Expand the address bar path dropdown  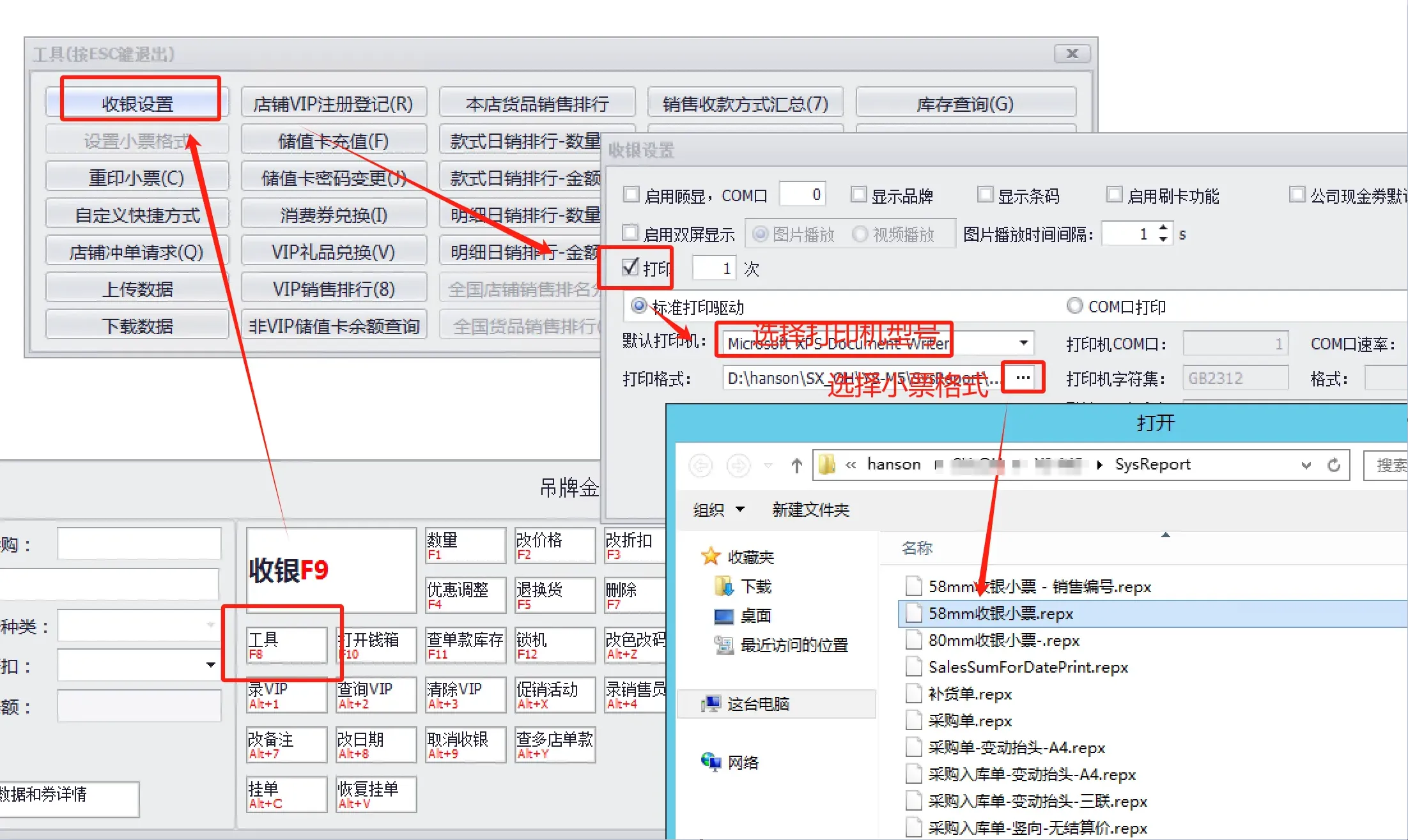(1306, 465)
